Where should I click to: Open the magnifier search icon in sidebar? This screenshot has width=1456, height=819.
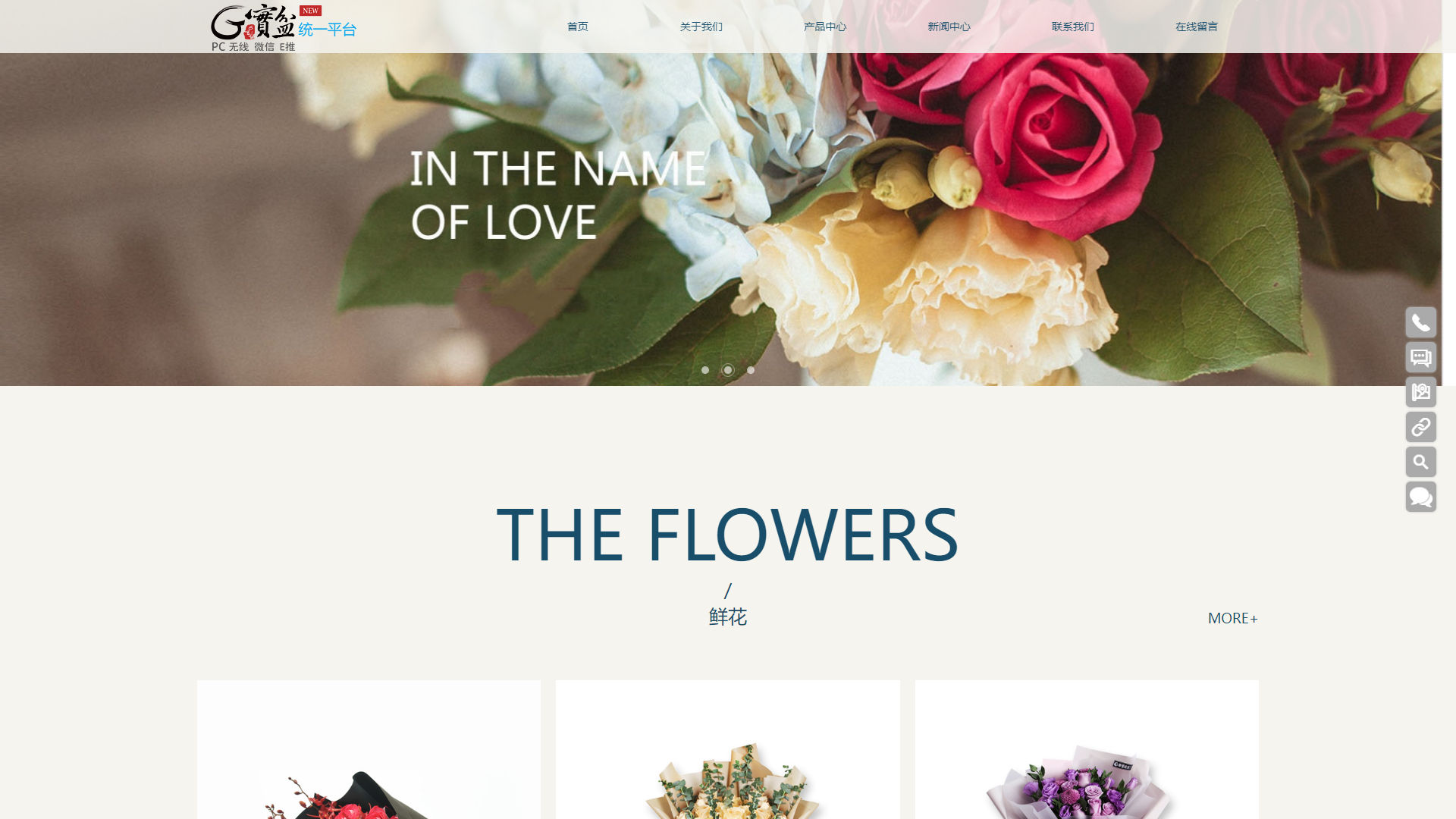(1420, 462)
